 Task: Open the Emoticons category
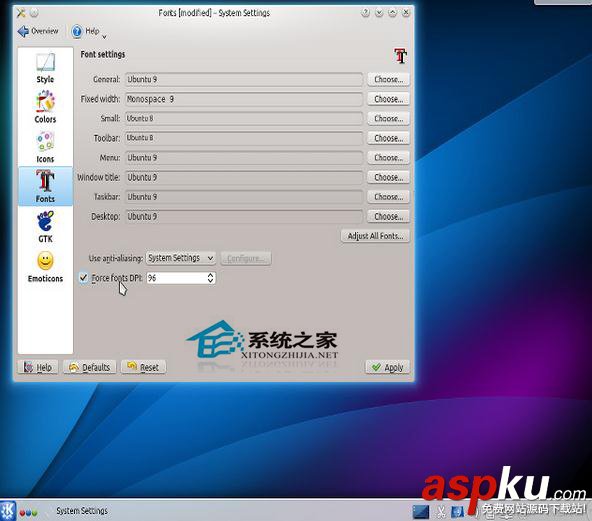[x=45, y=267]
